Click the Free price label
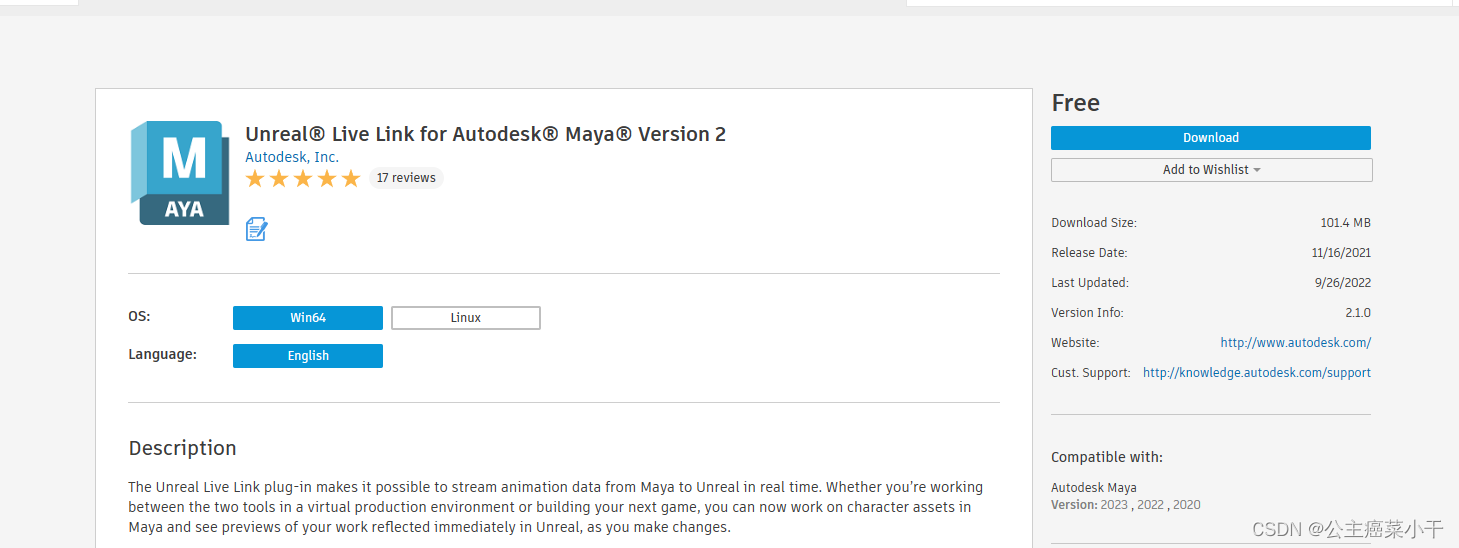Image resolution: width=1459 pixels, height=548 pixels. (1076, 103)
